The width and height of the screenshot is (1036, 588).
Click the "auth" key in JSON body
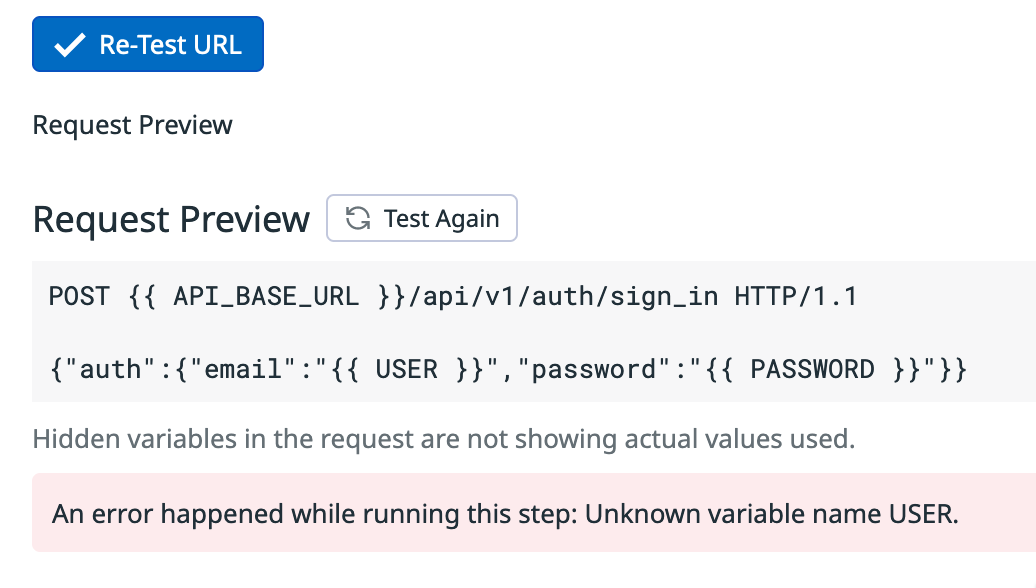(x=110, y=369)
